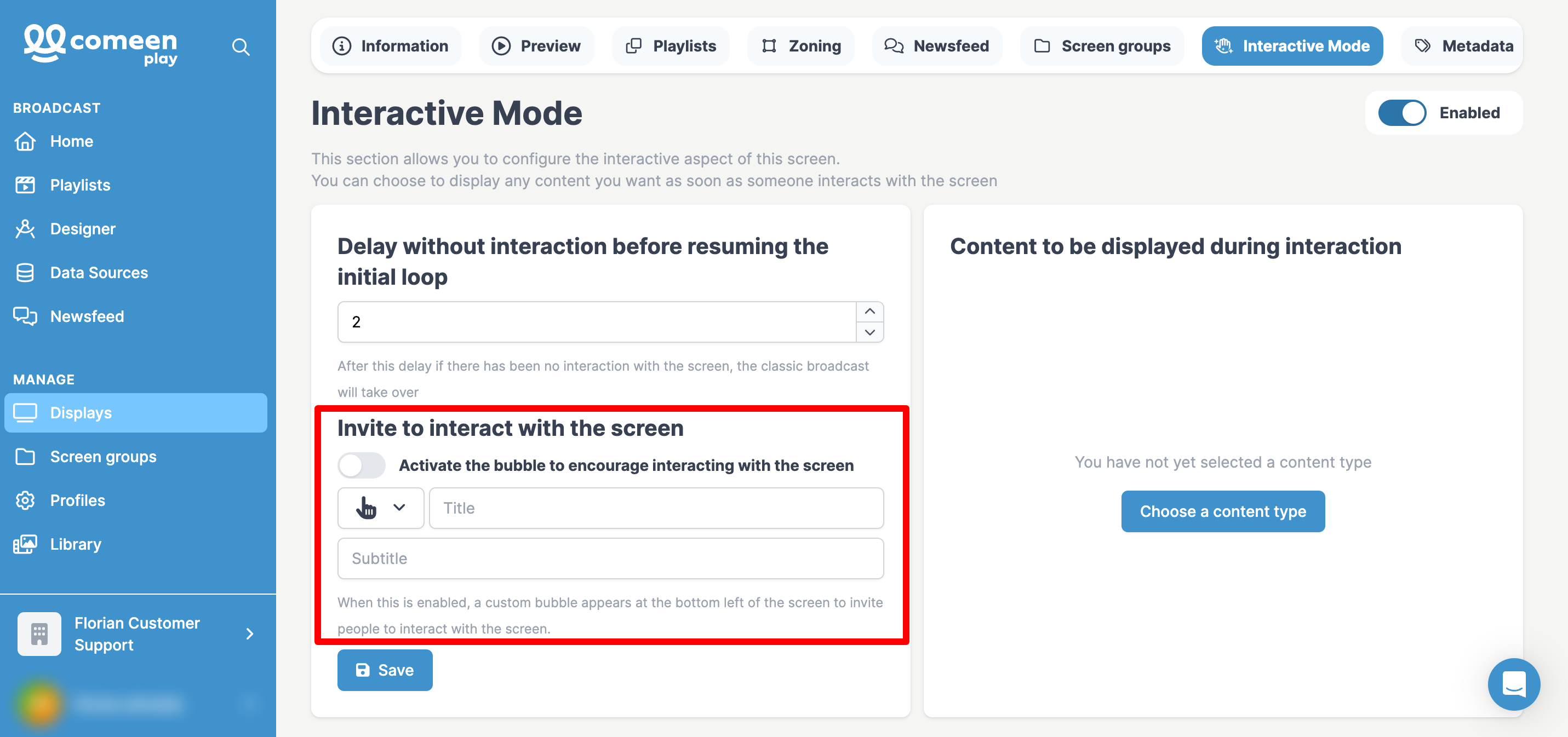
Task: Click the organization building icon
Action: [39, 634]
